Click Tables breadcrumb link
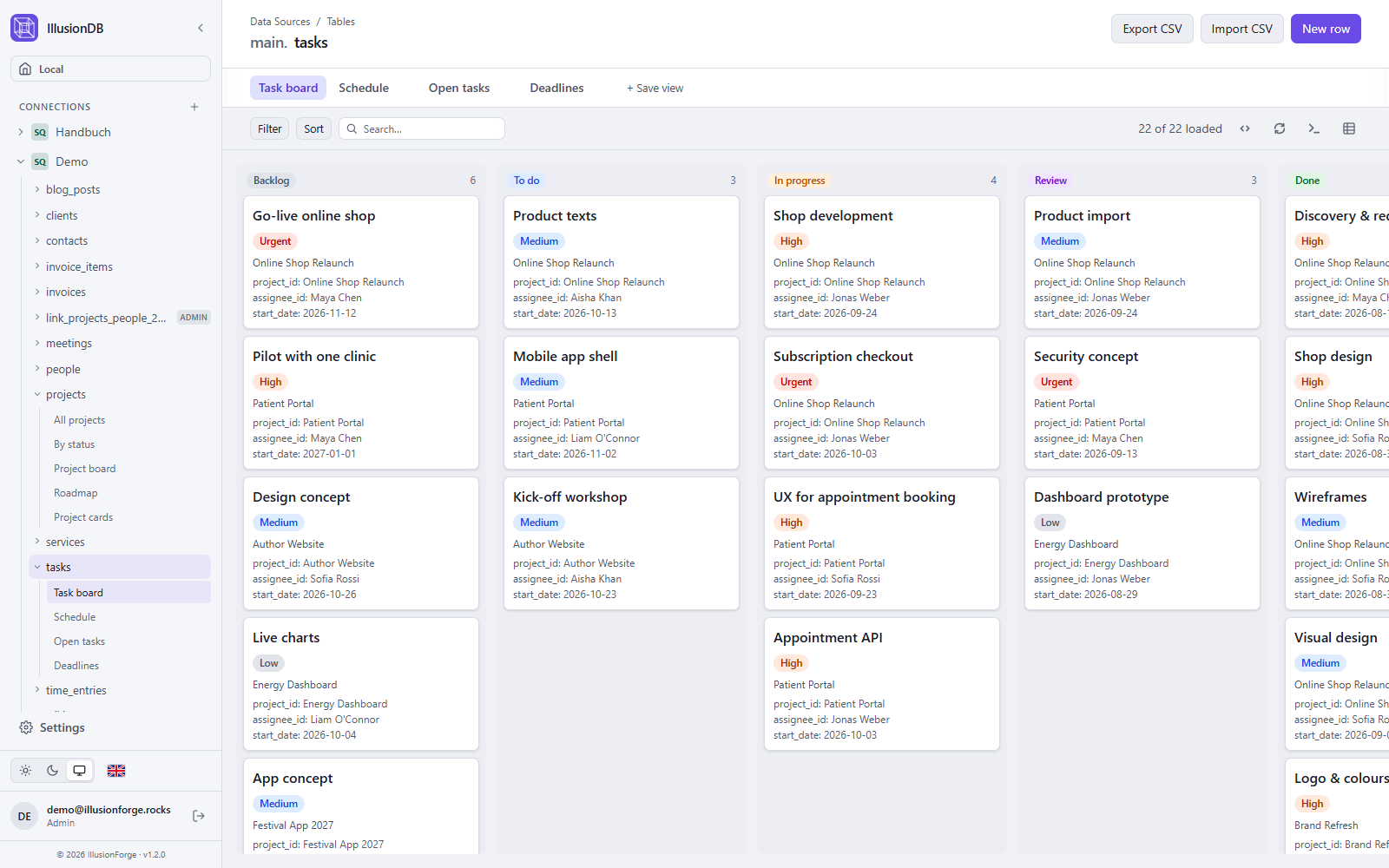Viewport: 1389px width, 868px height. (340, 22)
